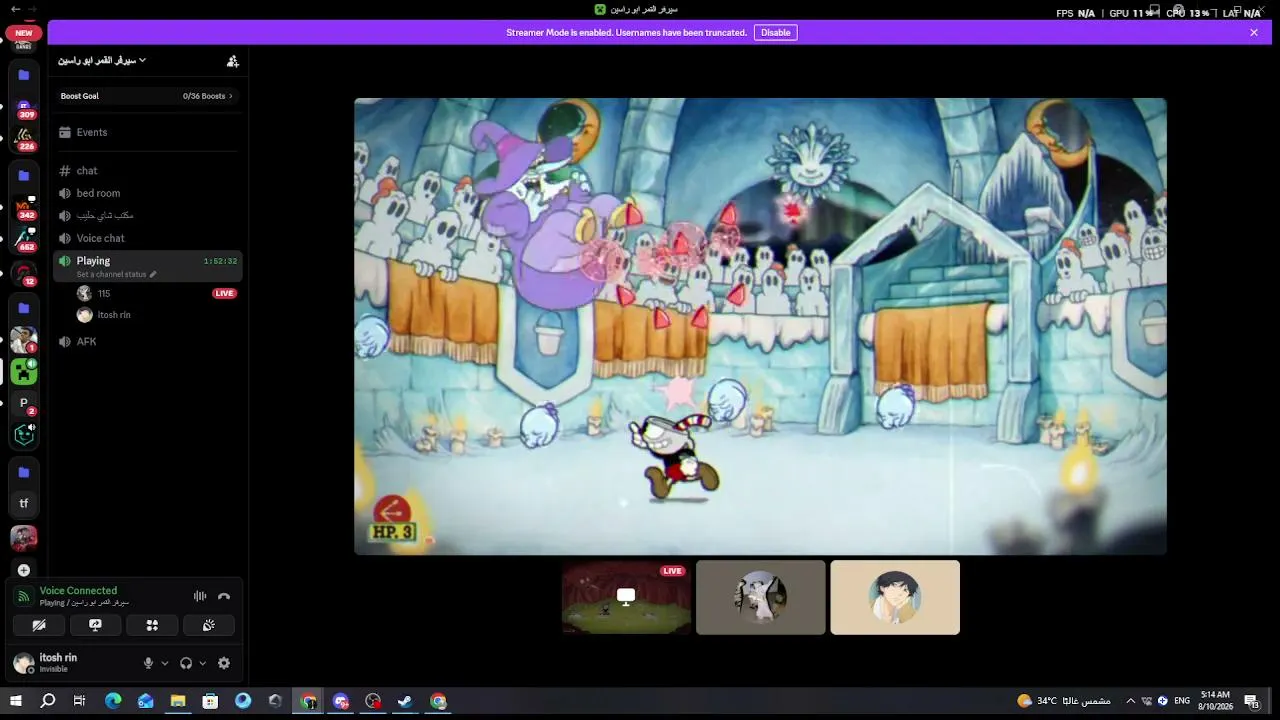Screen dimensions: 1280x720
Task: Open File Explorer from taskbar
Action: tap(178, 701)
